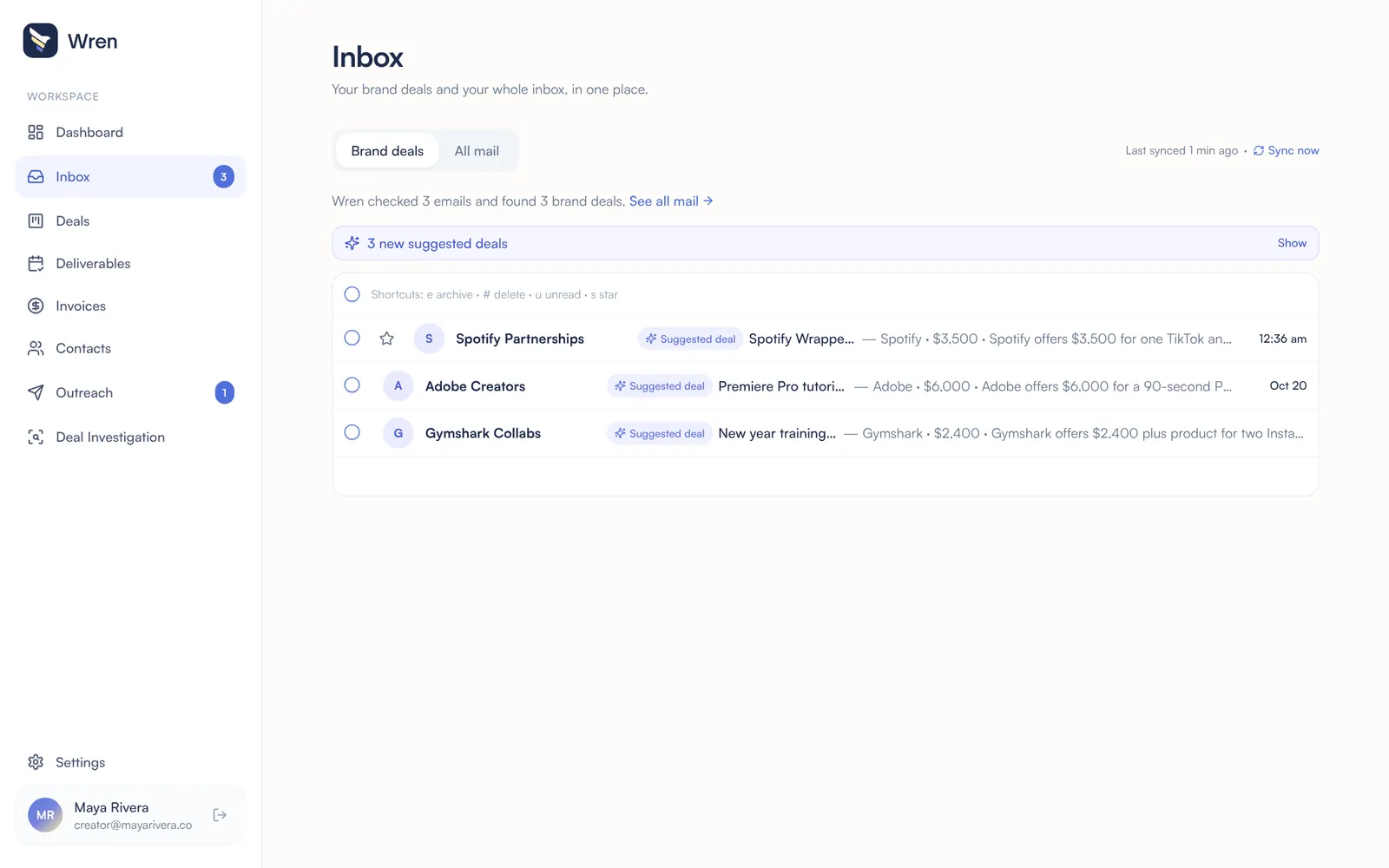The height and width of the screenshot is (868, 1389).
Task: Open Deals in the sidebar
Action: [x=130, y=220]
